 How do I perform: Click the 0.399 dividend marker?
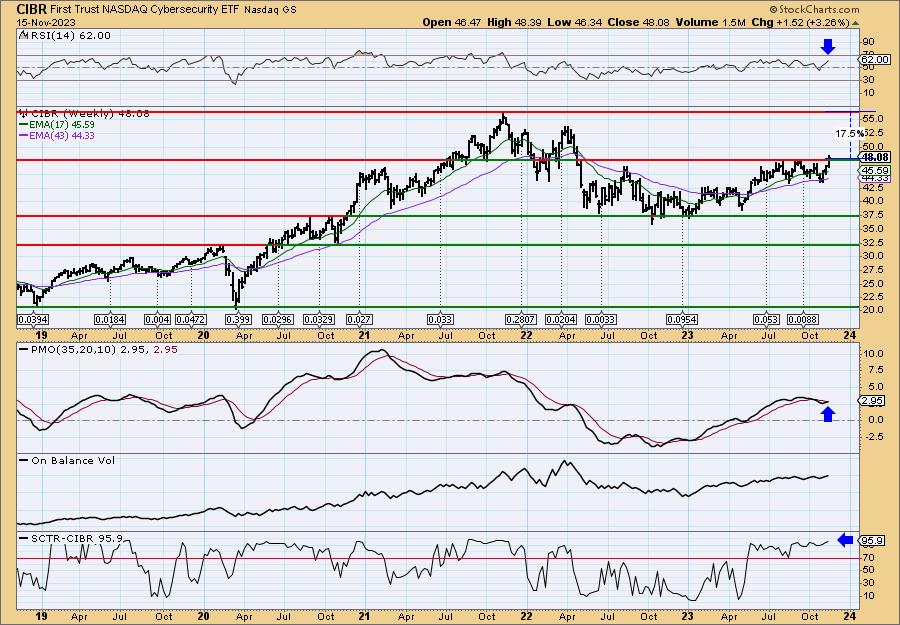point(238,320)
